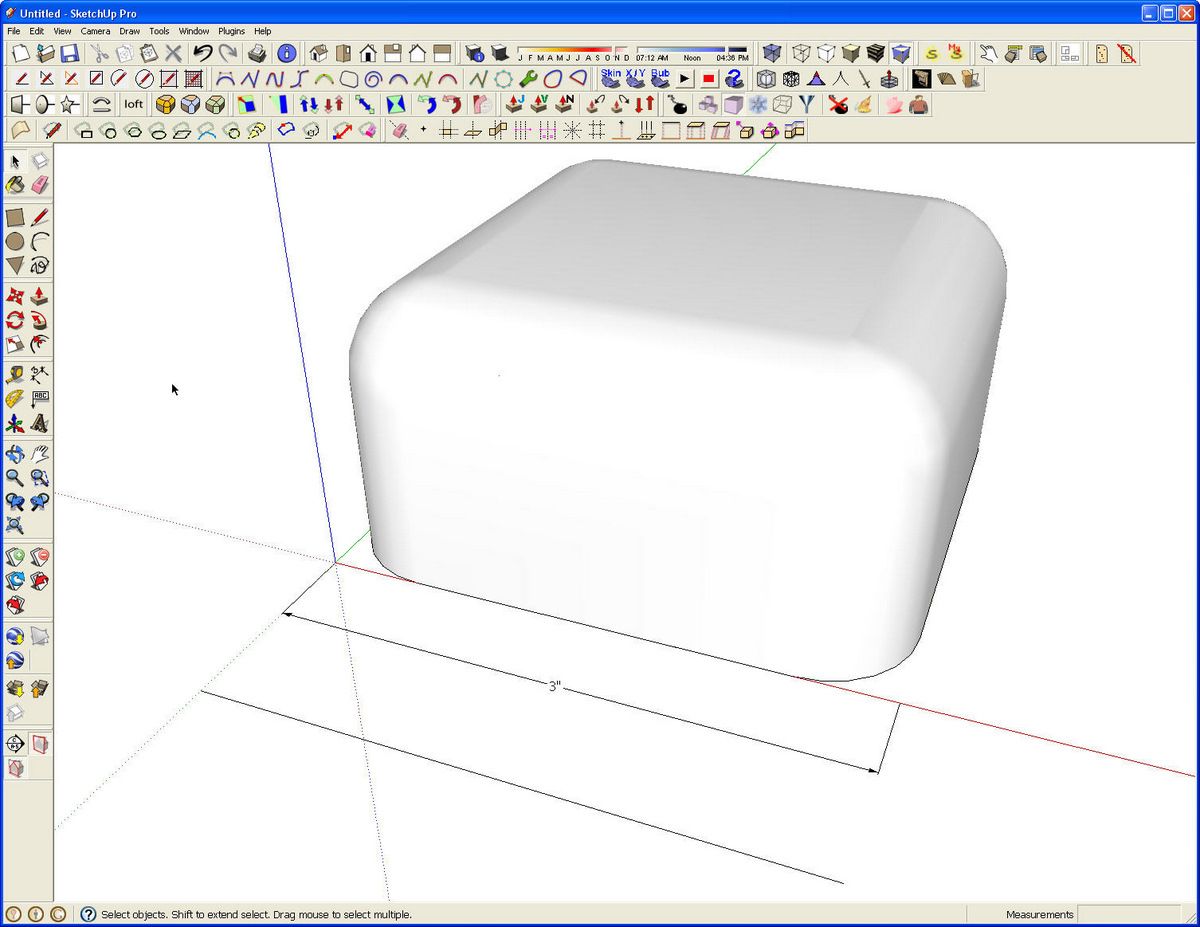Open the Window menu
Screen dimensions: 1200x927
(194, 31)
